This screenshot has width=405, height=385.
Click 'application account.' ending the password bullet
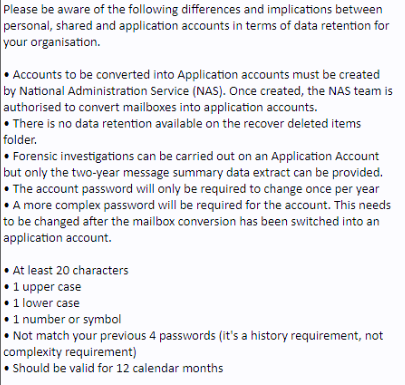(x=57, y=238)
